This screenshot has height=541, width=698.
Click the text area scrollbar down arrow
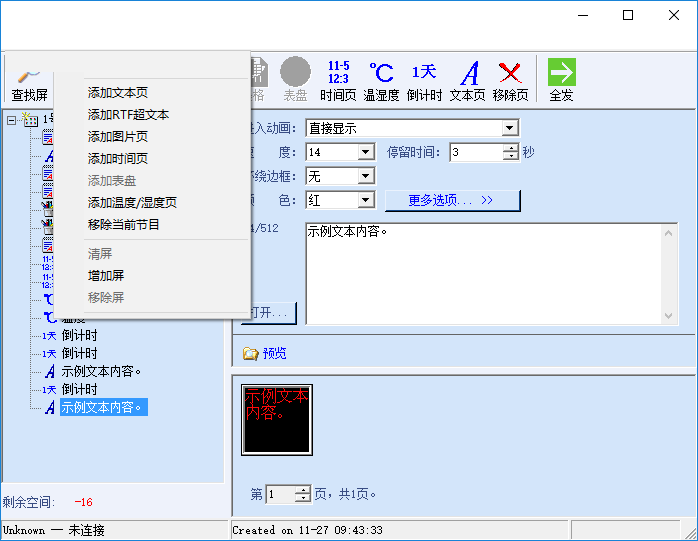[668, 316]
